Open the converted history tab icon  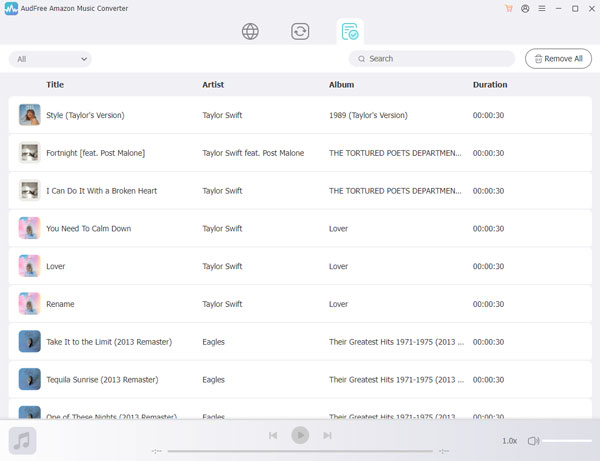[x=350, y=31]
